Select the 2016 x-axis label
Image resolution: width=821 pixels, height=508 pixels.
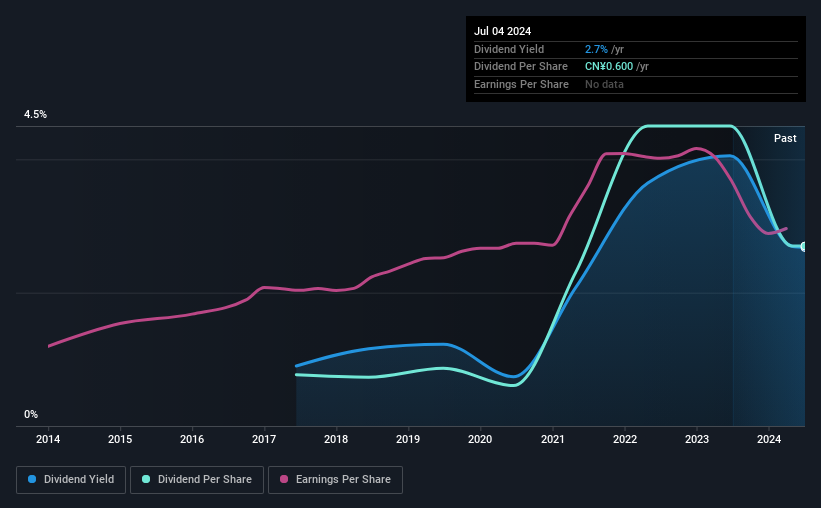[192, 439]
